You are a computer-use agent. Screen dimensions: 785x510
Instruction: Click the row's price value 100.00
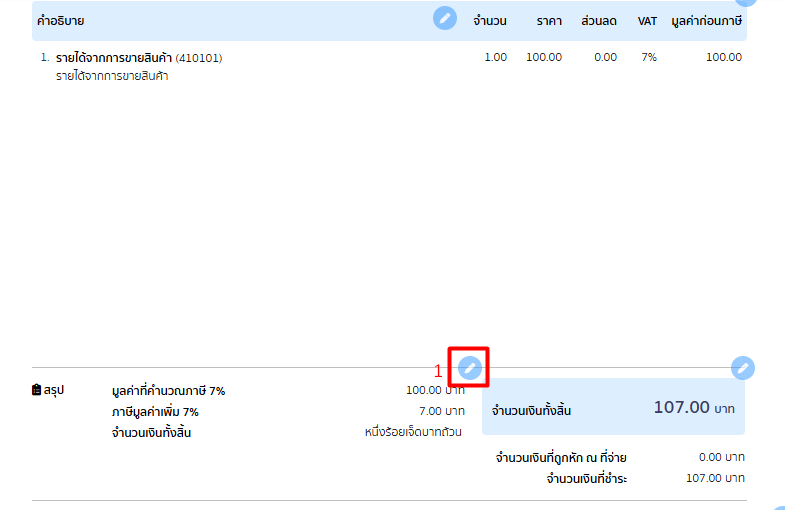point(544,57)
